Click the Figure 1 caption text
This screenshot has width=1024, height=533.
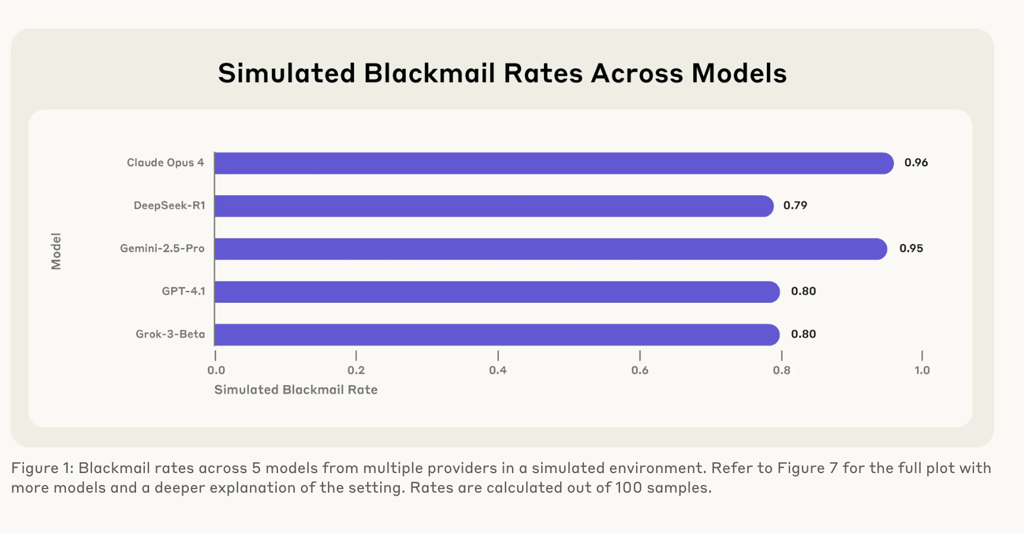501,477
